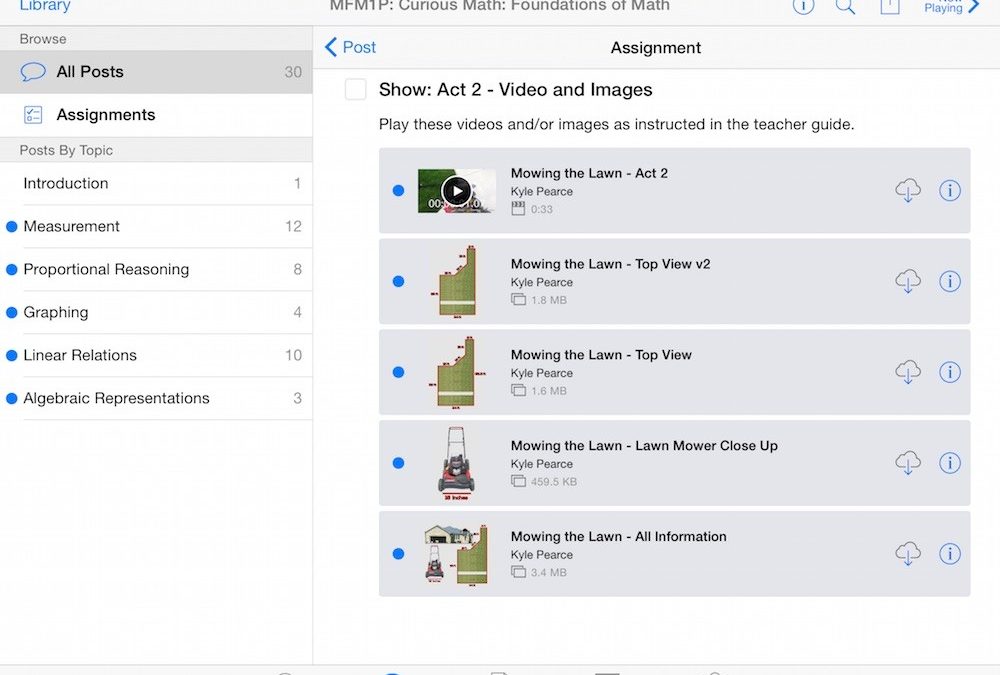Screen dimensions: 1000x675
Task: Open info for Top View v2
Action: click(x=949, y=281)
